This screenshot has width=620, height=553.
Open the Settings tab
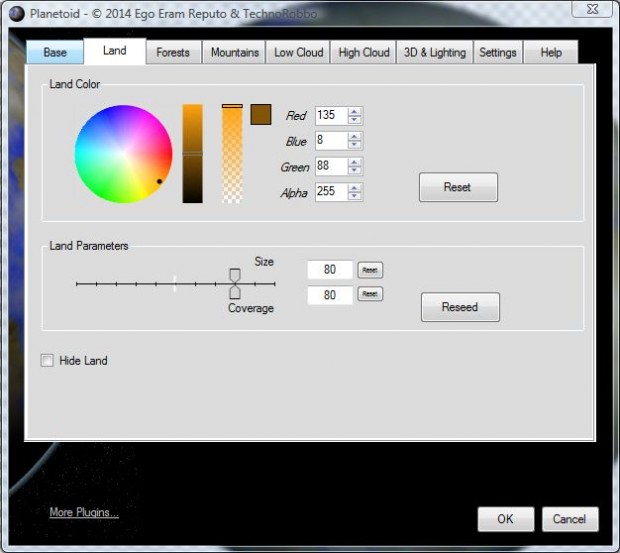[497, 52]
